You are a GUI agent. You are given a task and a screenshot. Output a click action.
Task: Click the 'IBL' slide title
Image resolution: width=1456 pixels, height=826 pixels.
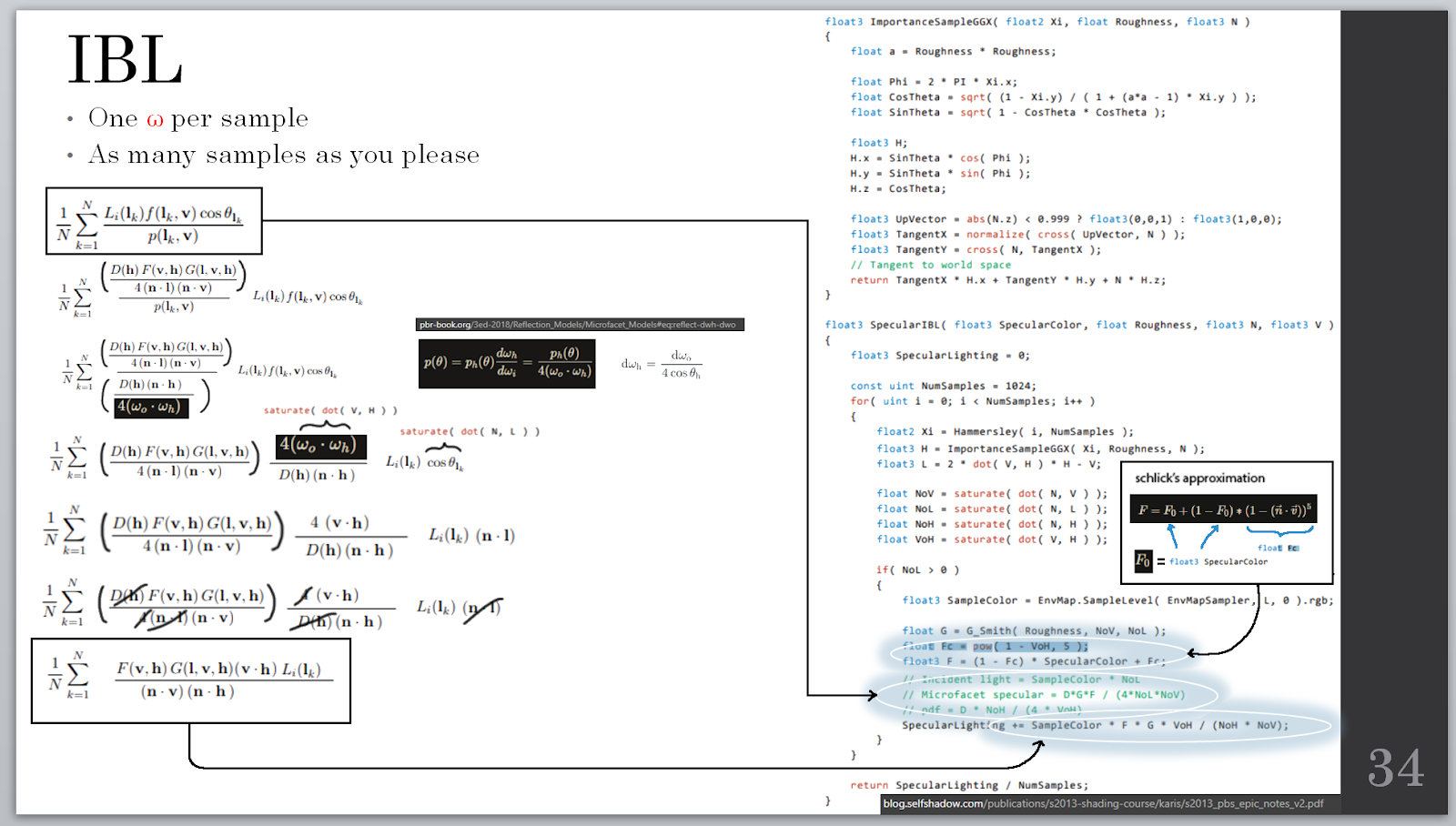[x=125, y=60]
